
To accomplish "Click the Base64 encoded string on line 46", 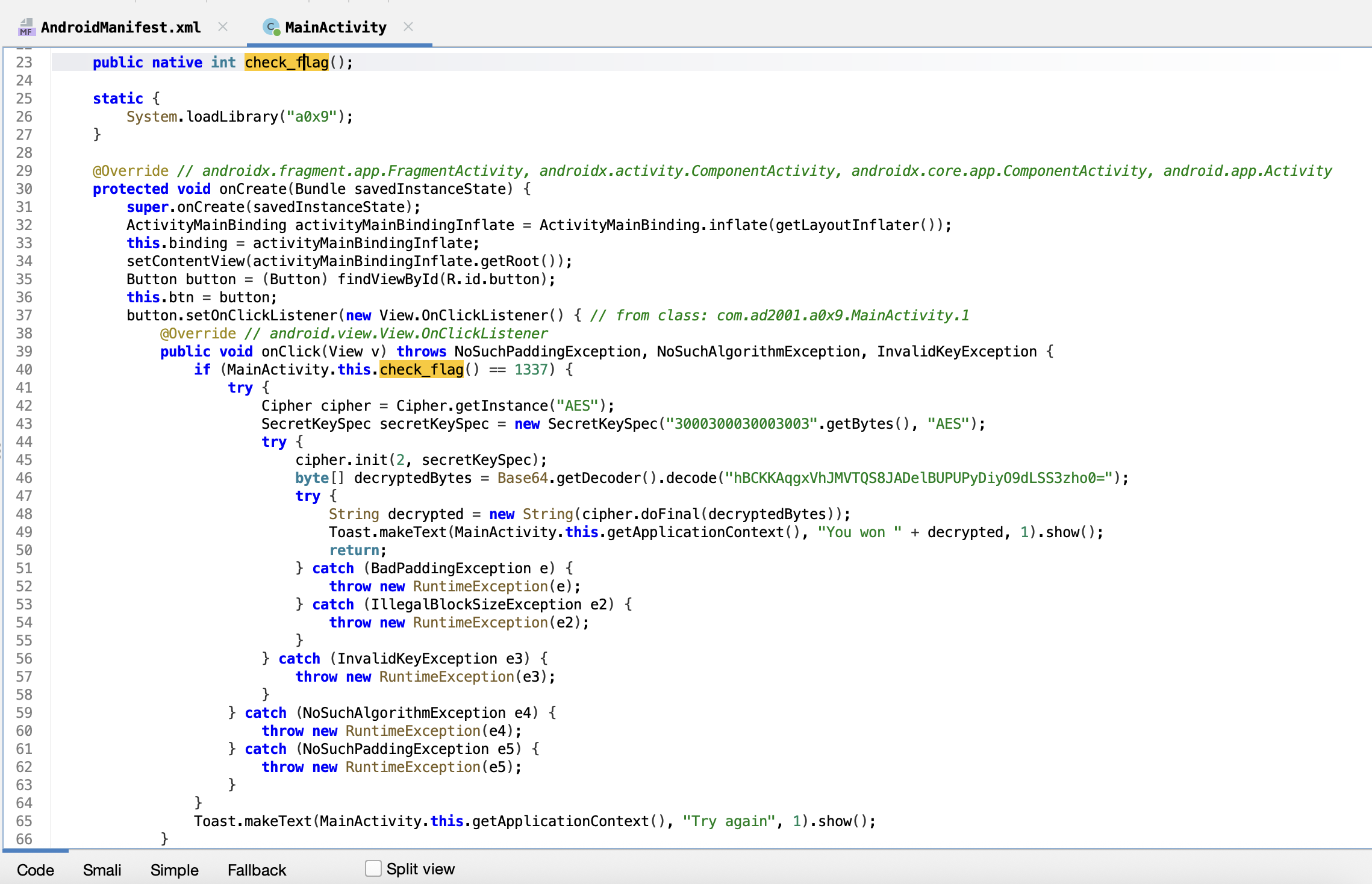I will (918, 478).
